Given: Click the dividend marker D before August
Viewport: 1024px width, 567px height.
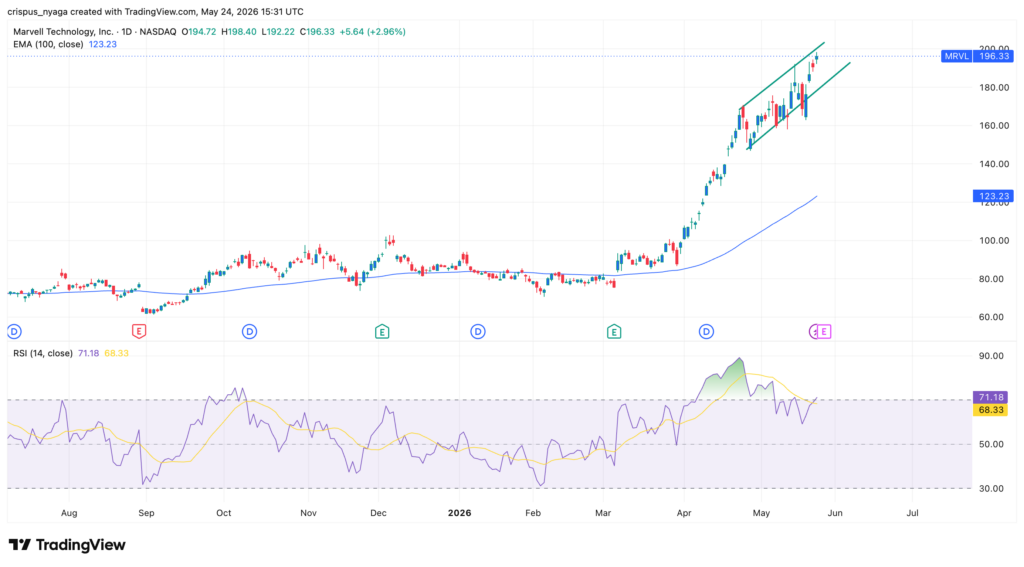Looking at the screenshot, I should click(x=14, y=332).
